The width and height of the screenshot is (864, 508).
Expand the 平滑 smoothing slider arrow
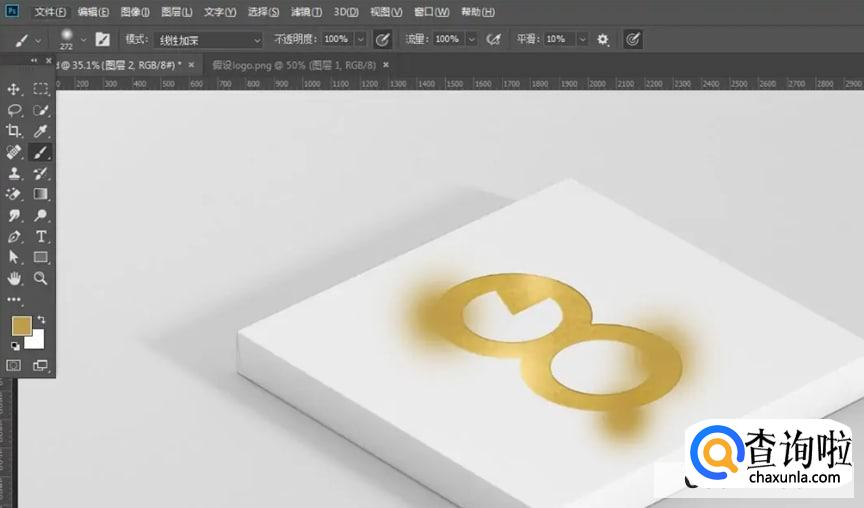[x=582, y=39]
